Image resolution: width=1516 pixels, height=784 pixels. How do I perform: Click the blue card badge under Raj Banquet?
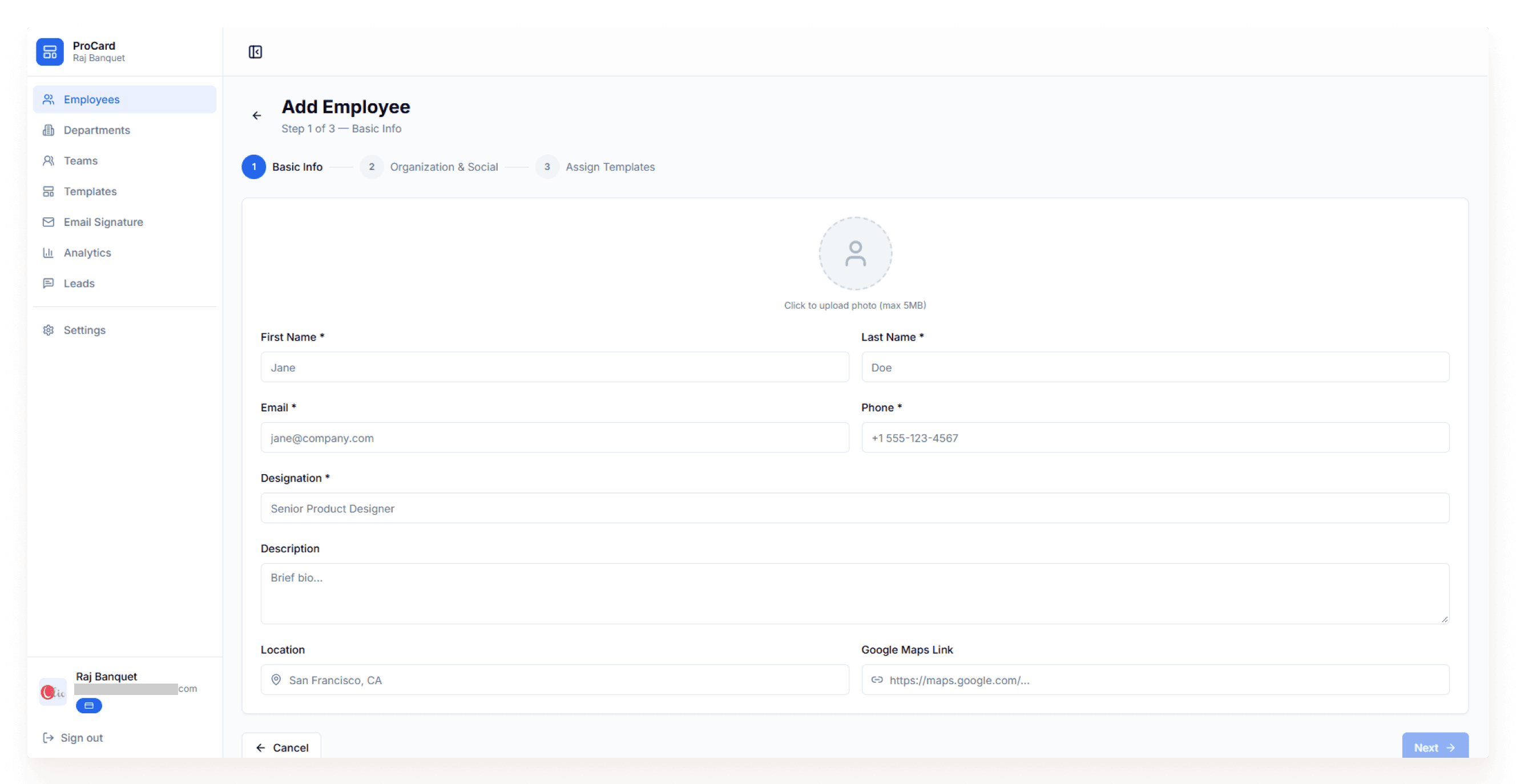coord(89,705)
